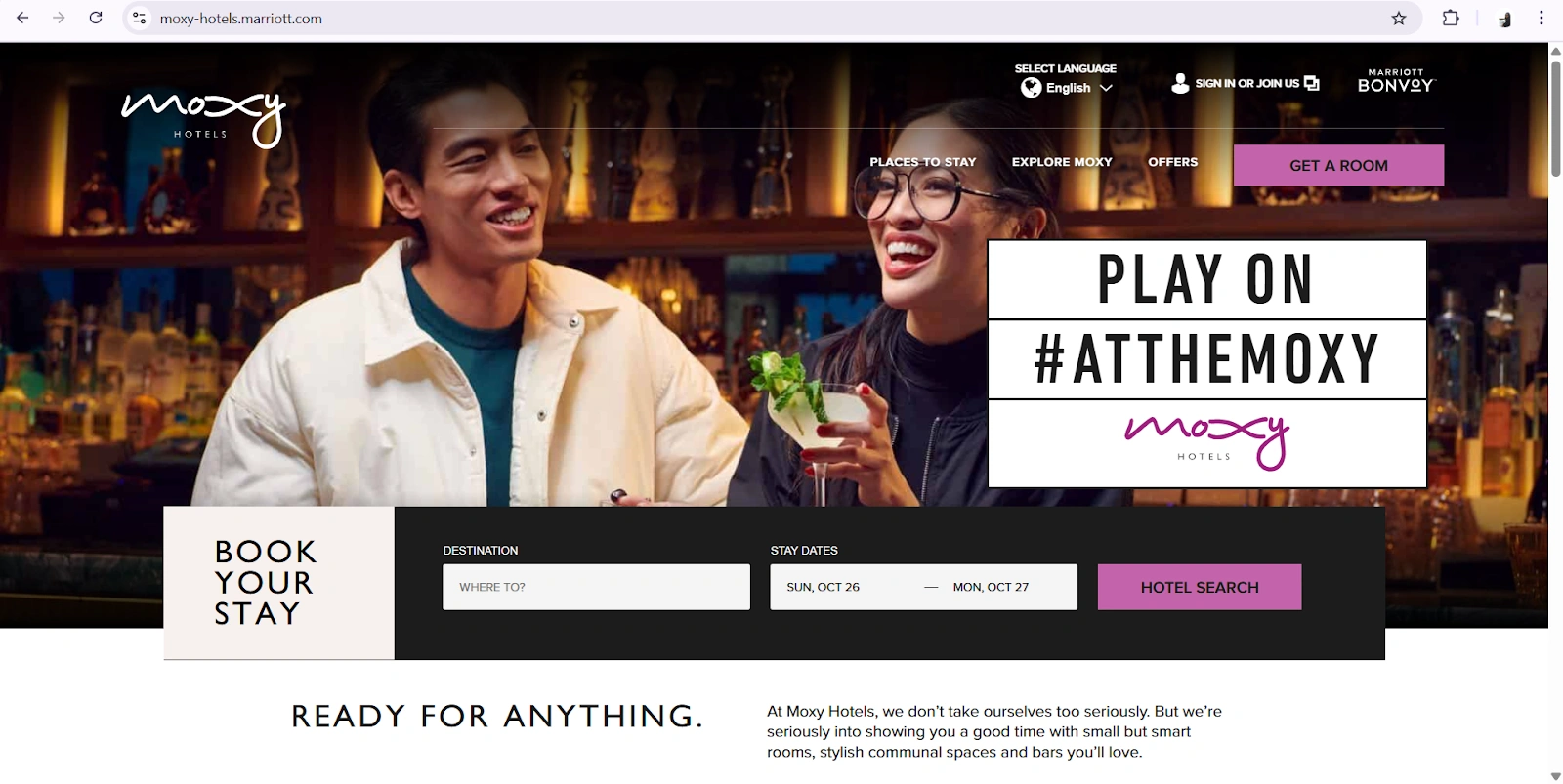Open the browser extensions puzzle icon

[1451, 19]
